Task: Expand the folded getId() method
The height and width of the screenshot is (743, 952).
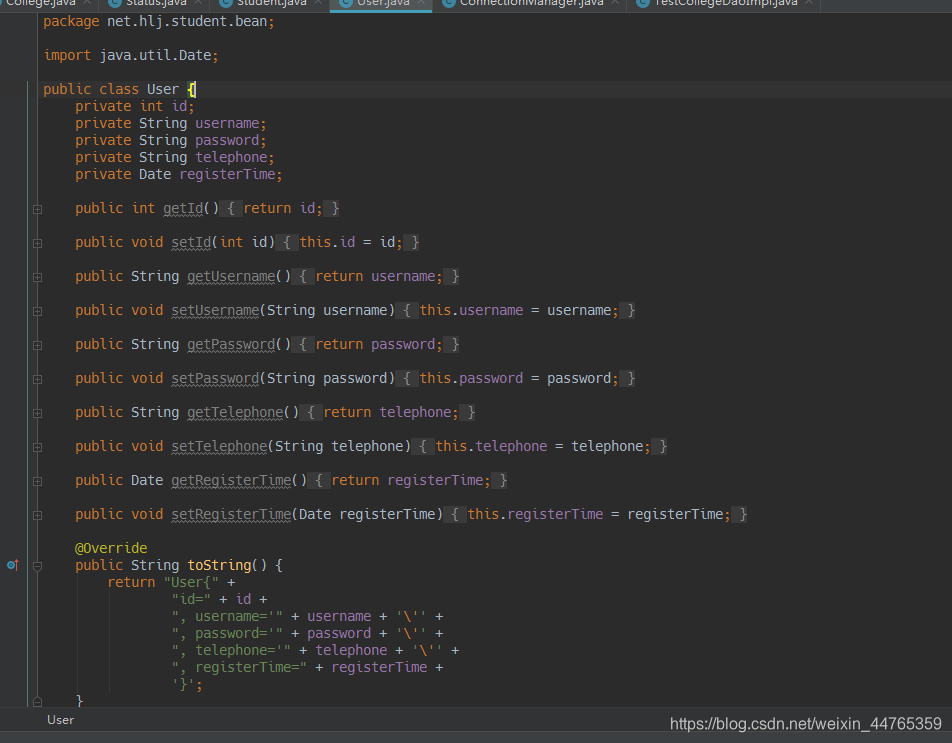Action: tap(37, 209)
